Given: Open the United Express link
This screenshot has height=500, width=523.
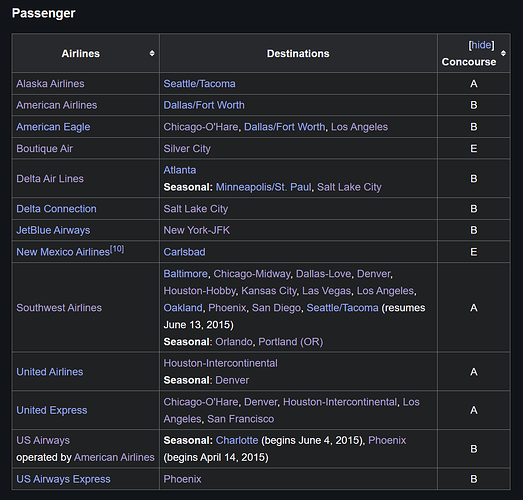Looking at the screenshot, I should click(52, 410).
